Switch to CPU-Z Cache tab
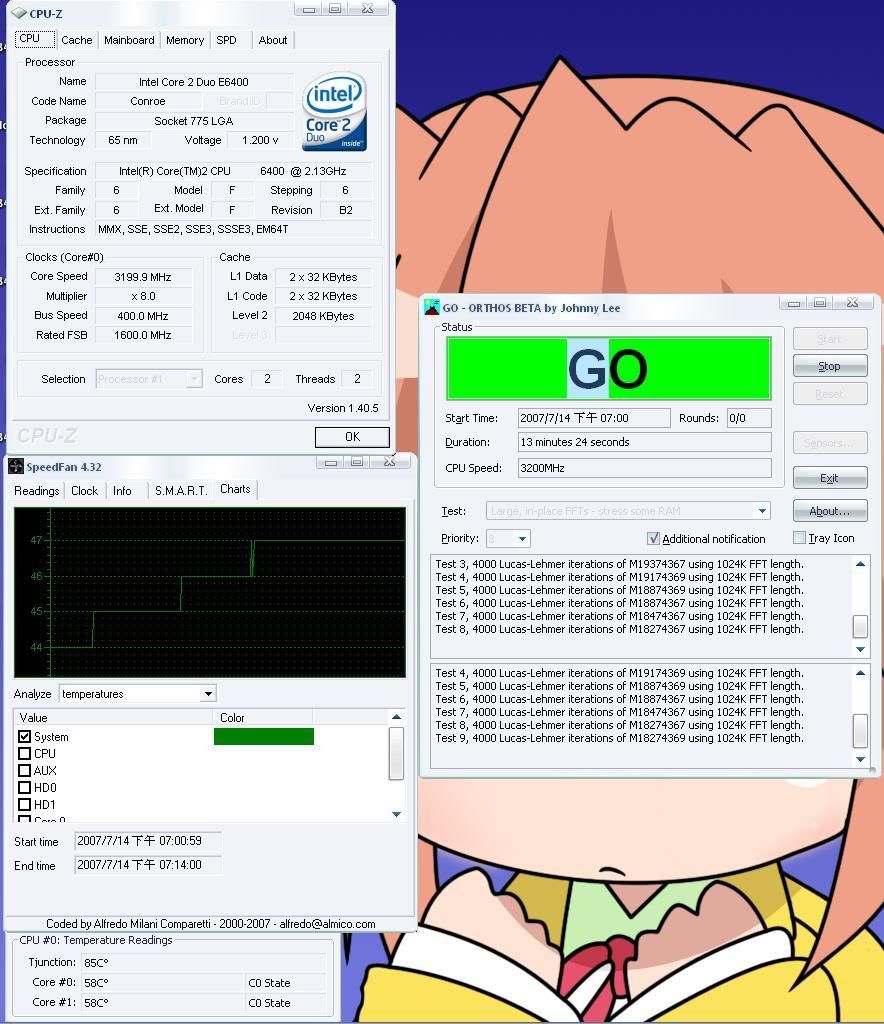Screen dimensions: 884x1024 tap(76, 40)
